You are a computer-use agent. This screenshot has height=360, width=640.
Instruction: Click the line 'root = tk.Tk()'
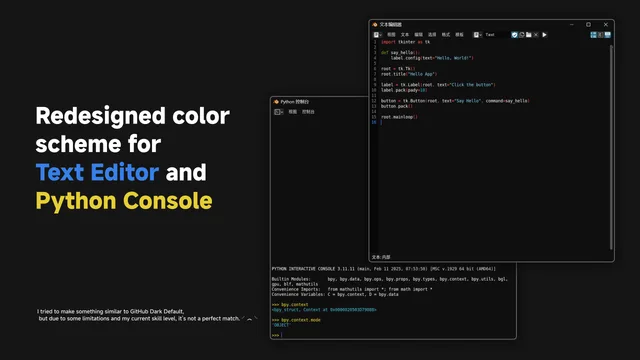click(x=398, y=69)
